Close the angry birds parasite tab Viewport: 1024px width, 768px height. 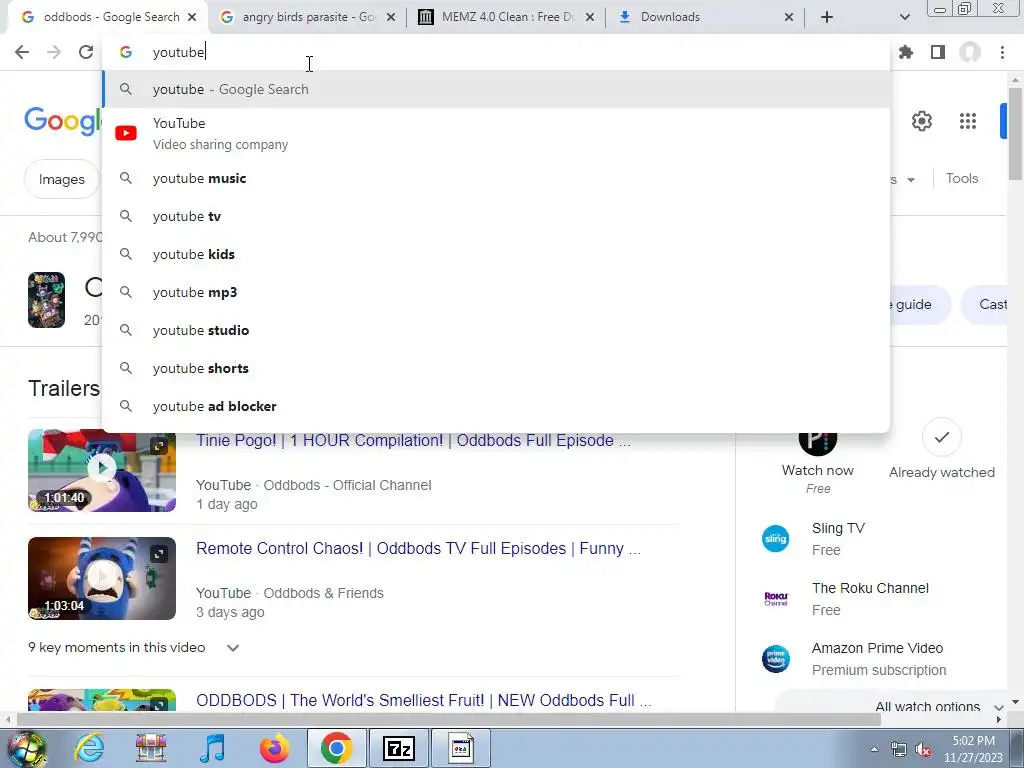391,17
